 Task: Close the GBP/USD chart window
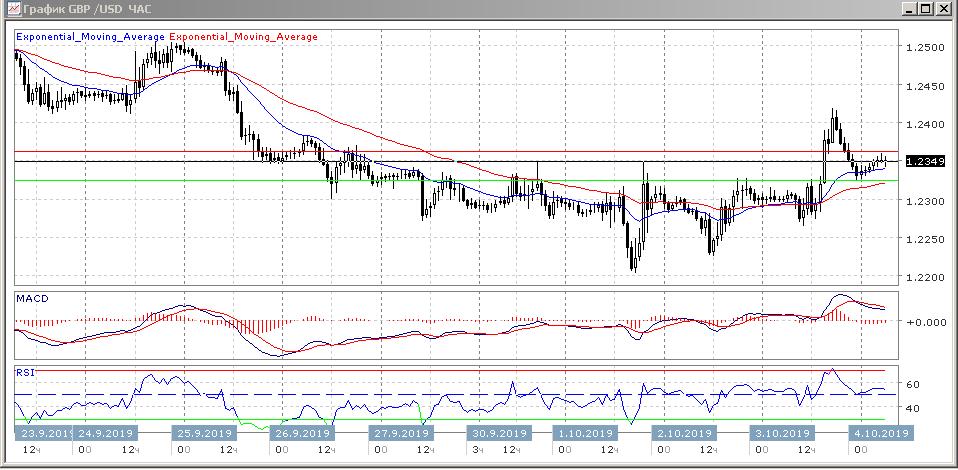point(941,9)
